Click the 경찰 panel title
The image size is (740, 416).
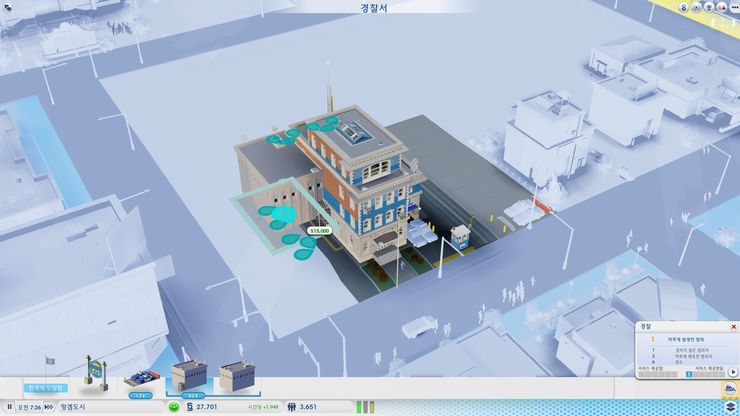point(646,326)
